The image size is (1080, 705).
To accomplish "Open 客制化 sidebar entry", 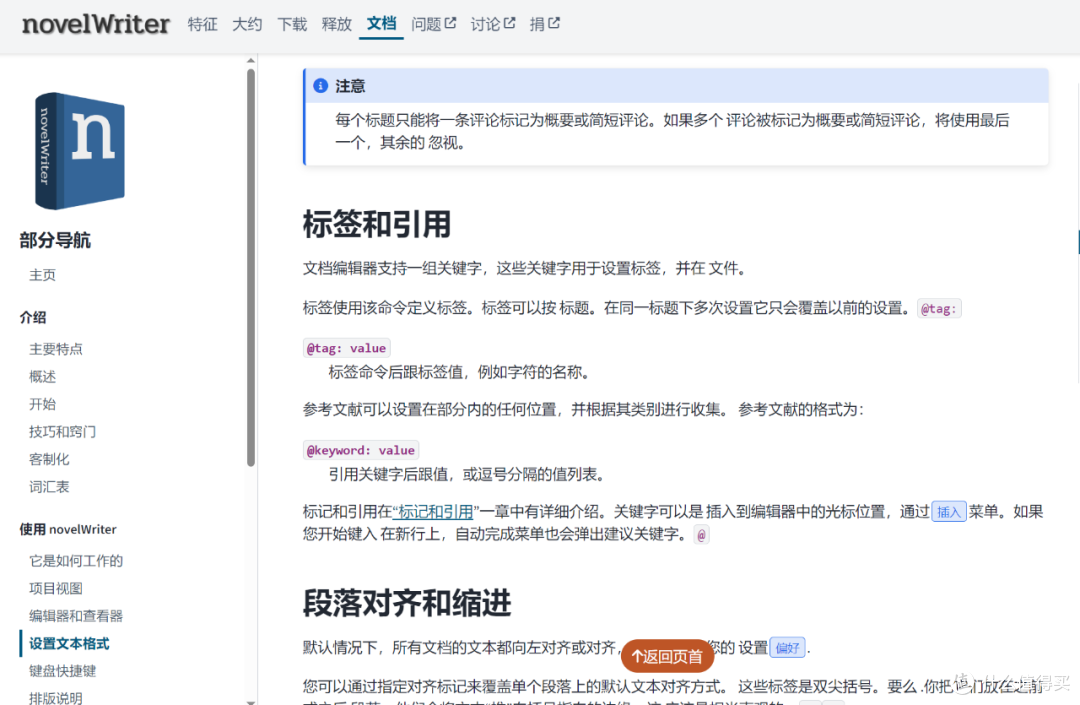I will 49,459.
